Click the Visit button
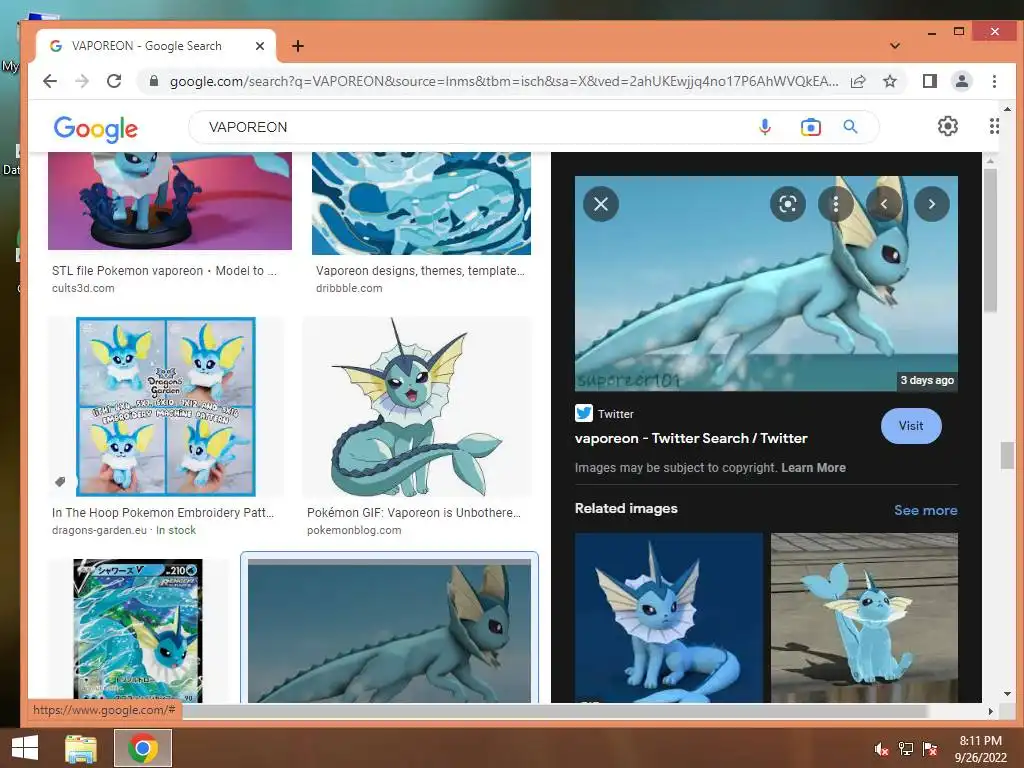The width and height of the screenshot is (1024, 768). (x=911, y=426)
